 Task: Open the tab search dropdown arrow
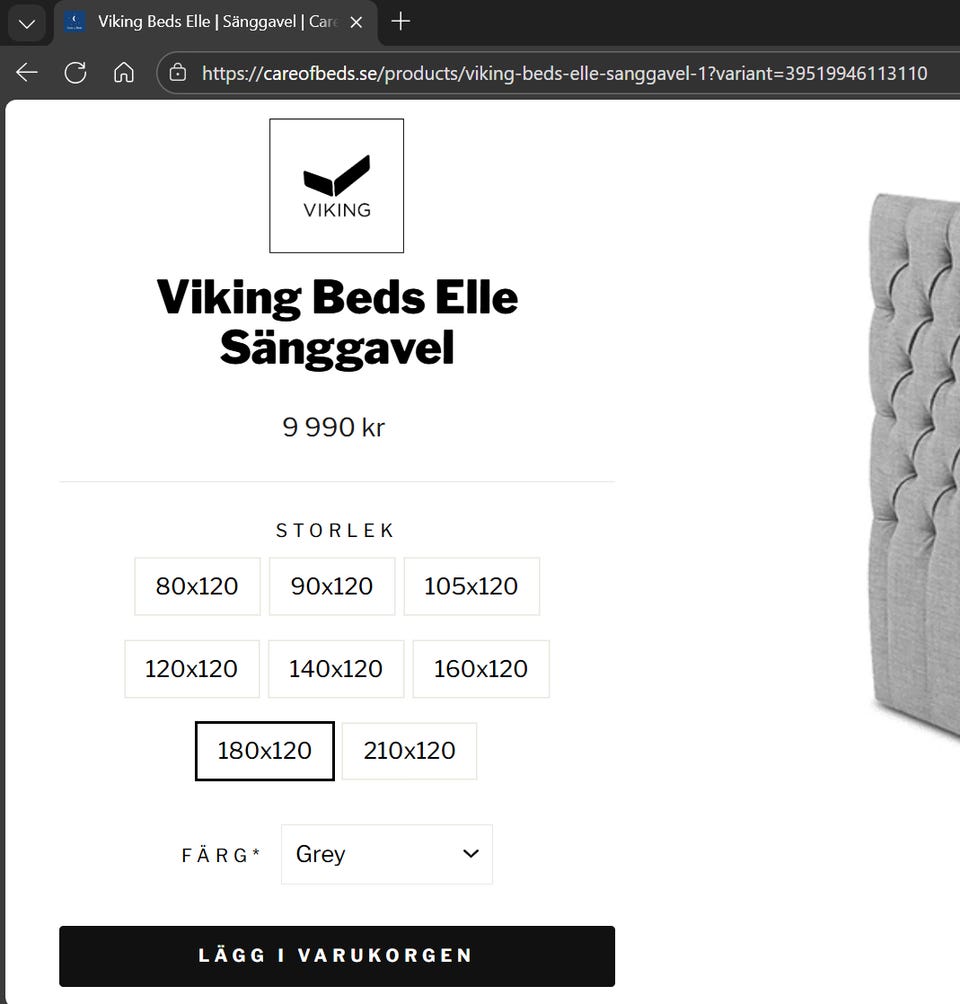[27, 22]
